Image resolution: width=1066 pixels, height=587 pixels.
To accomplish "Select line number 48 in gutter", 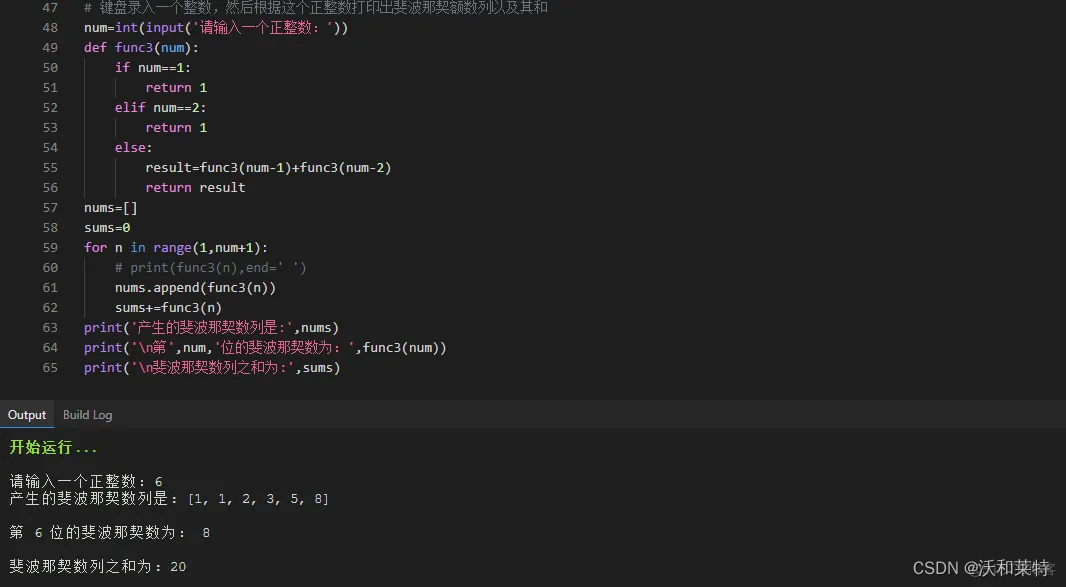I will pyautogui.click(x=50, y=28).
